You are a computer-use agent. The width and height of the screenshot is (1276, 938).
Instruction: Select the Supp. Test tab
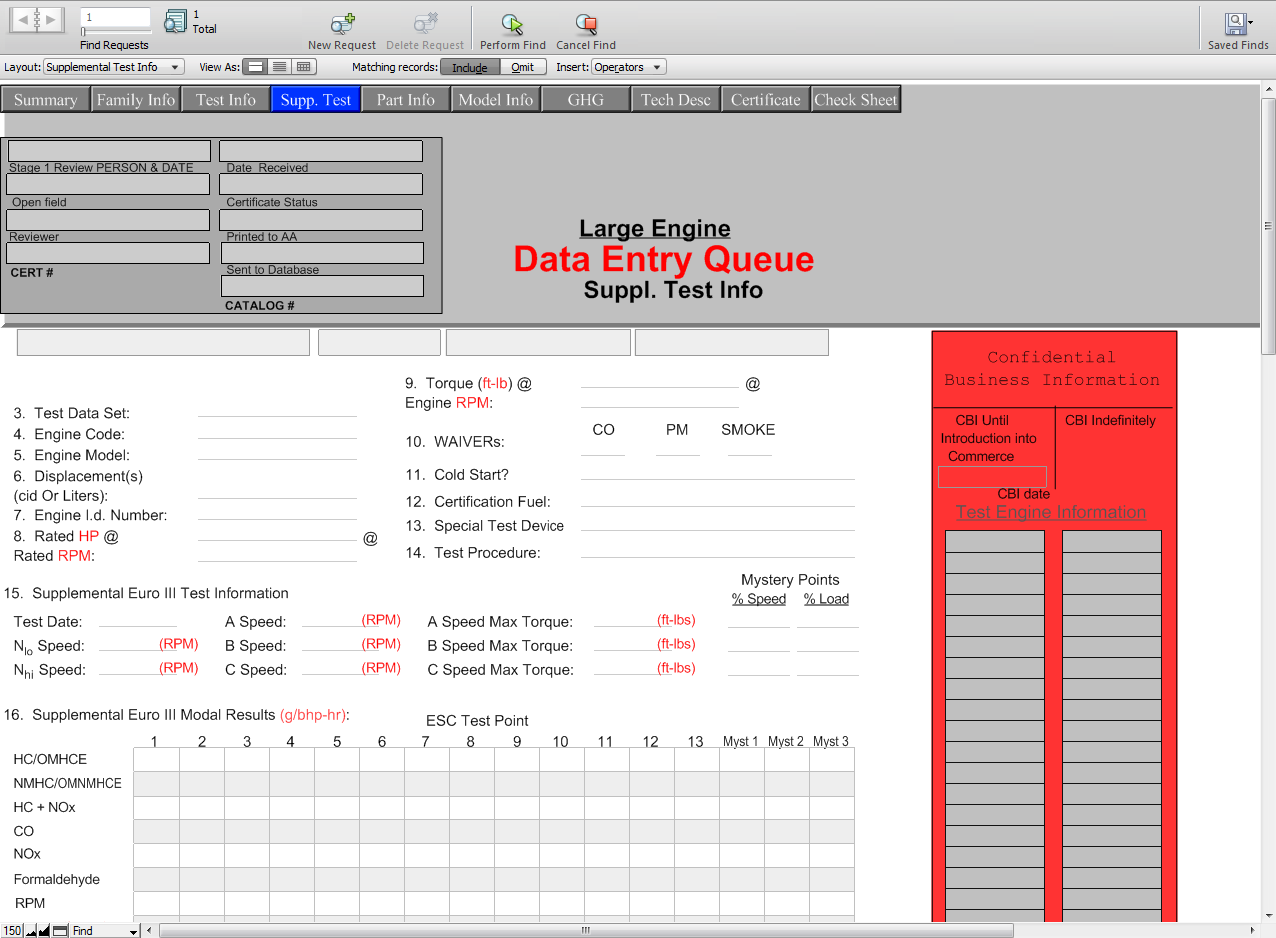tap(316, 100)
